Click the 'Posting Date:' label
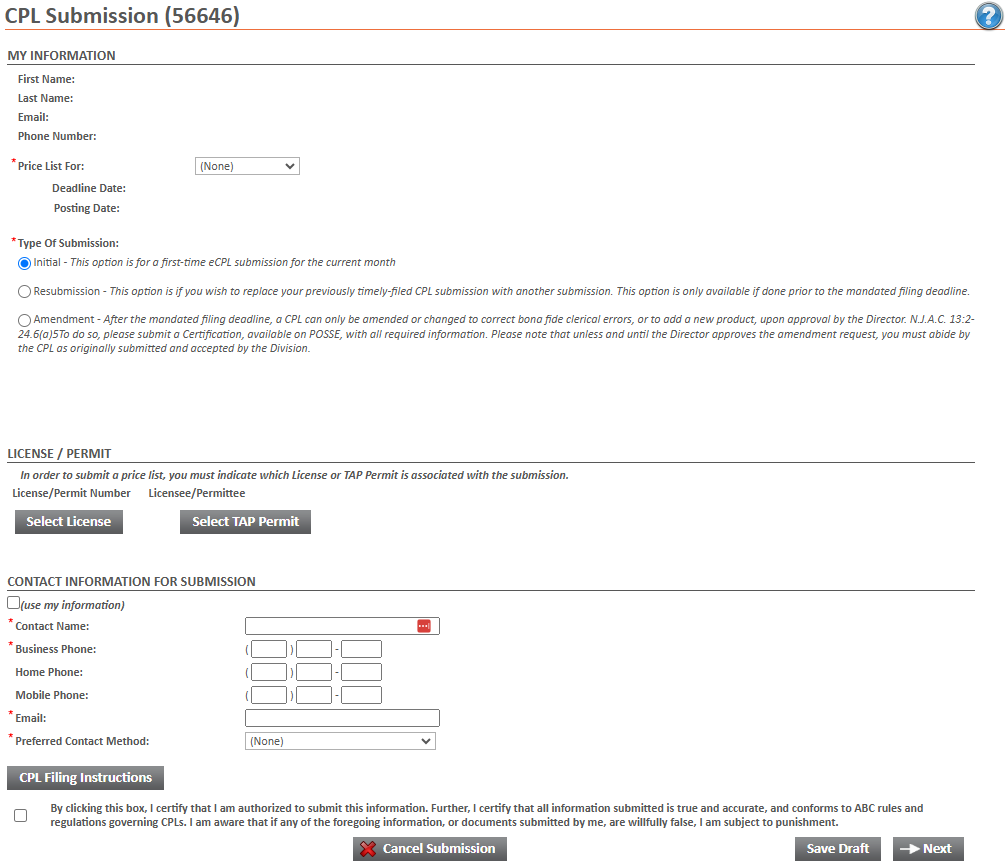1005x867 pixels. (x=87, y=208)
